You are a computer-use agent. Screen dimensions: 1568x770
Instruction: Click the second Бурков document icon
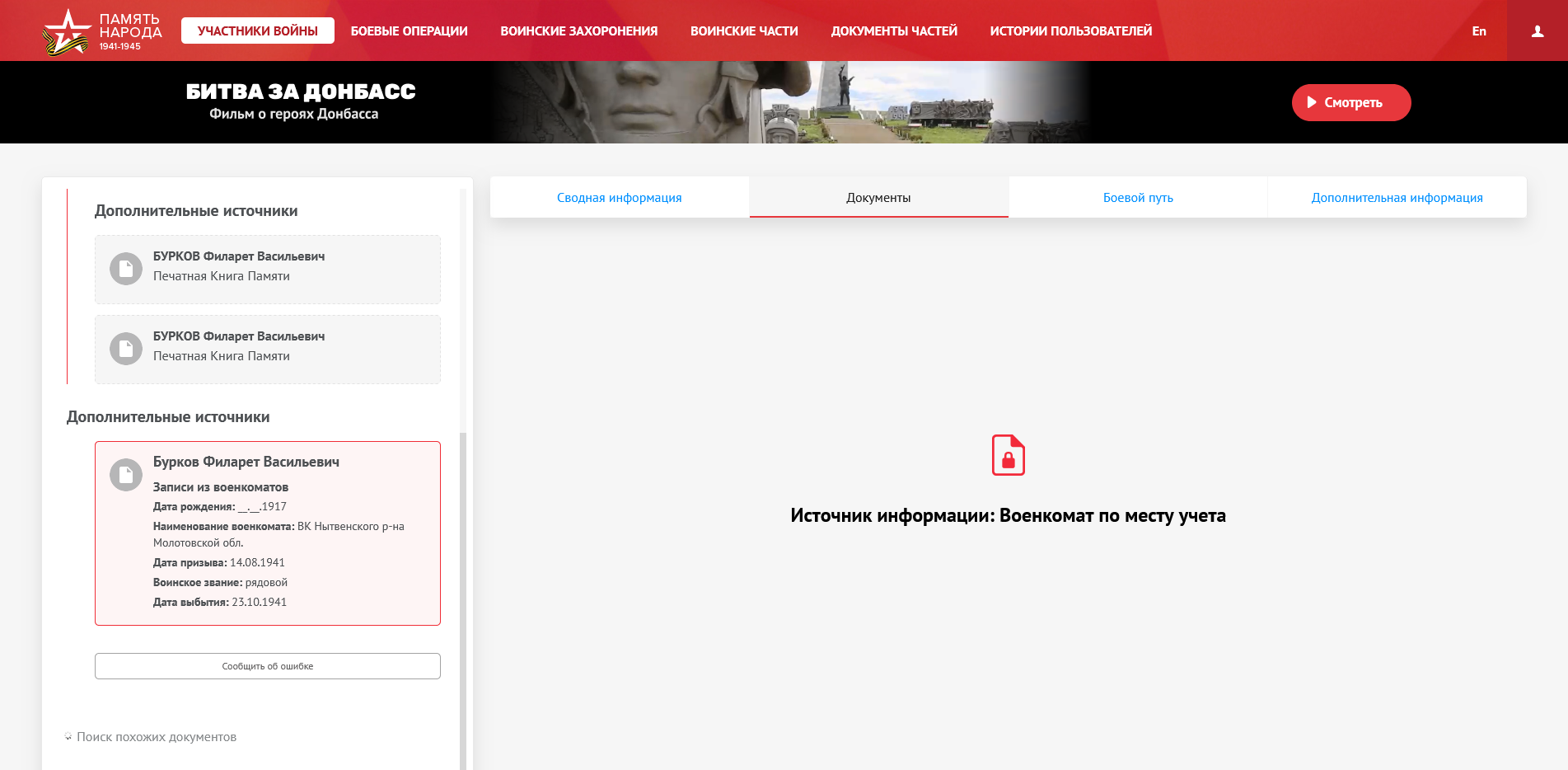click(126, 349)
